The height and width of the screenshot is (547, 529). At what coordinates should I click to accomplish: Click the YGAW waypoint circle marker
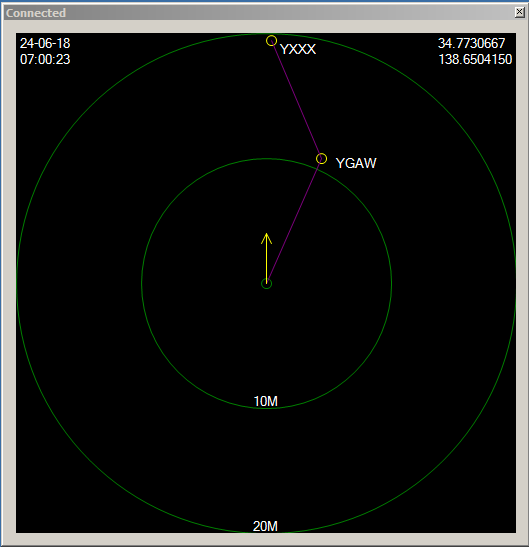321,159
